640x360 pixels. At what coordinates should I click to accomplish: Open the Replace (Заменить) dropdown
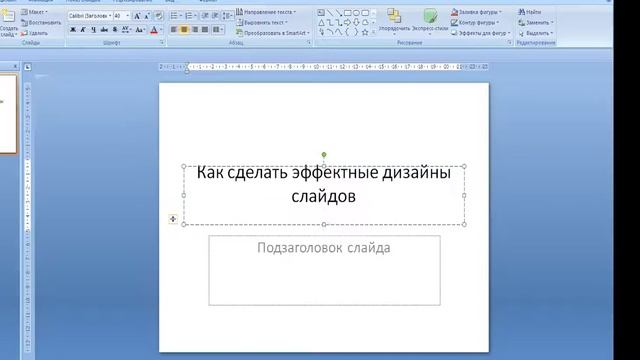click(536, 22)
